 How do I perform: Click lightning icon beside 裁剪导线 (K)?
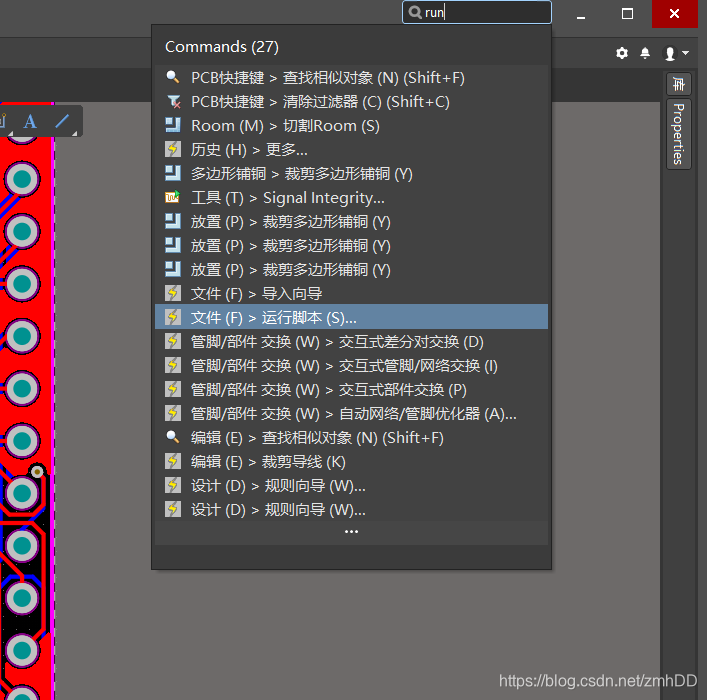173,461
